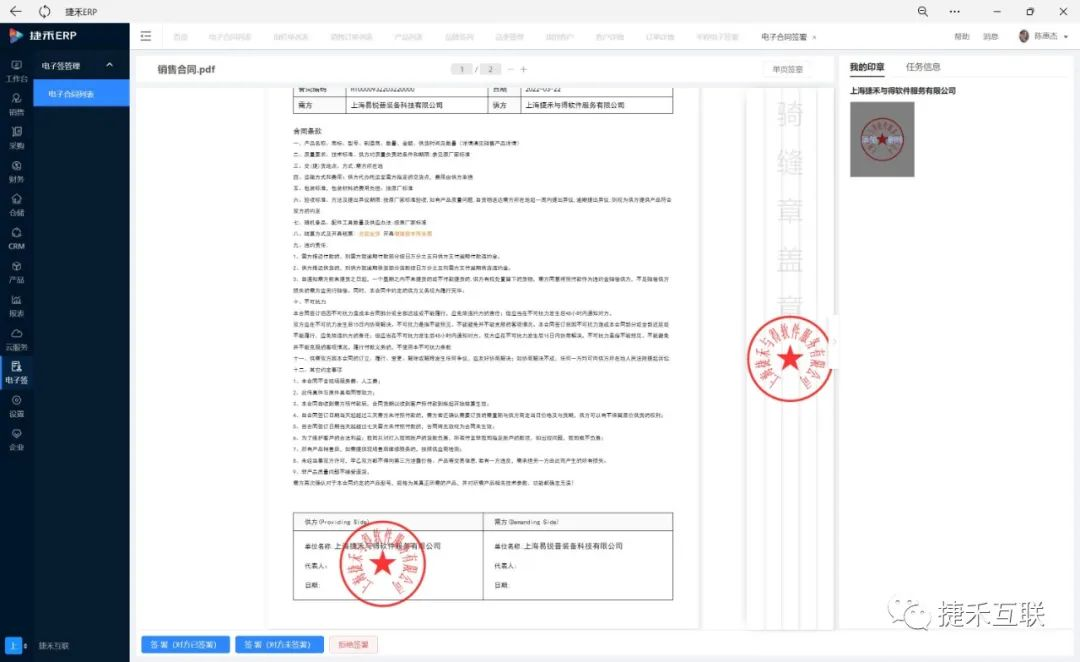Screen dimensions: 1080x662
Task: Click the current page number box
Action: point(461,69)
